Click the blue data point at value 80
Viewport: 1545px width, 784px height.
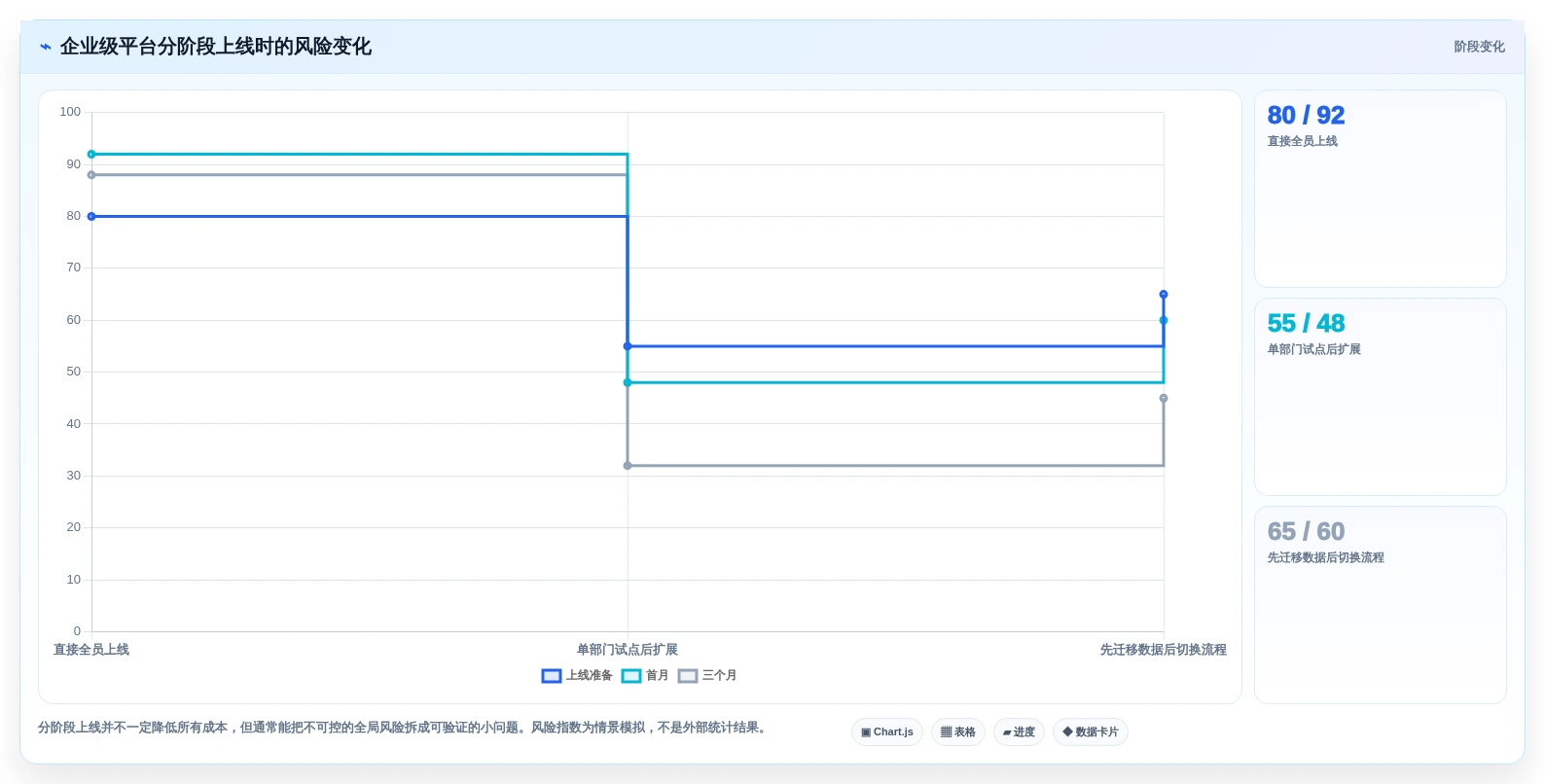coord(91,216)
